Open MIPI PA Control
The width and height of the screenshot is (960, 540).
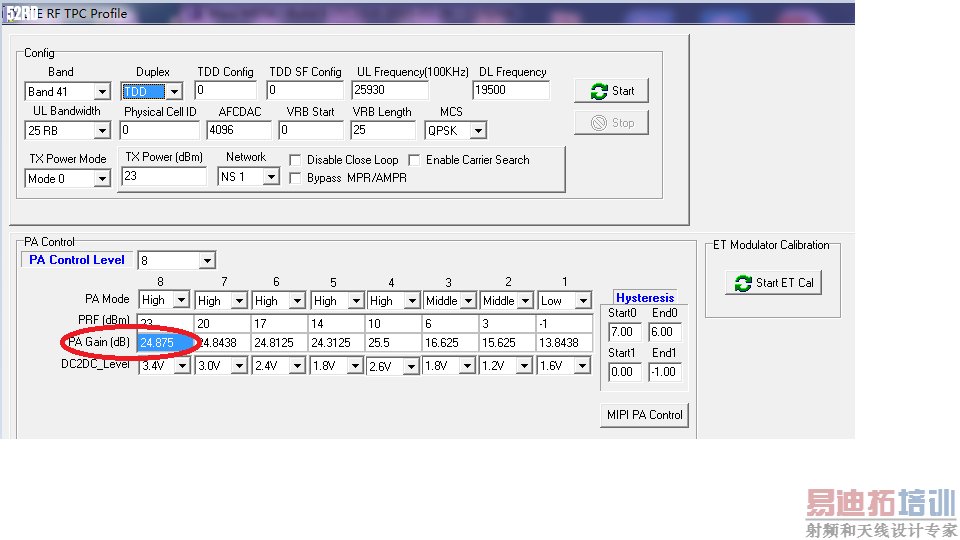point(644,414)
